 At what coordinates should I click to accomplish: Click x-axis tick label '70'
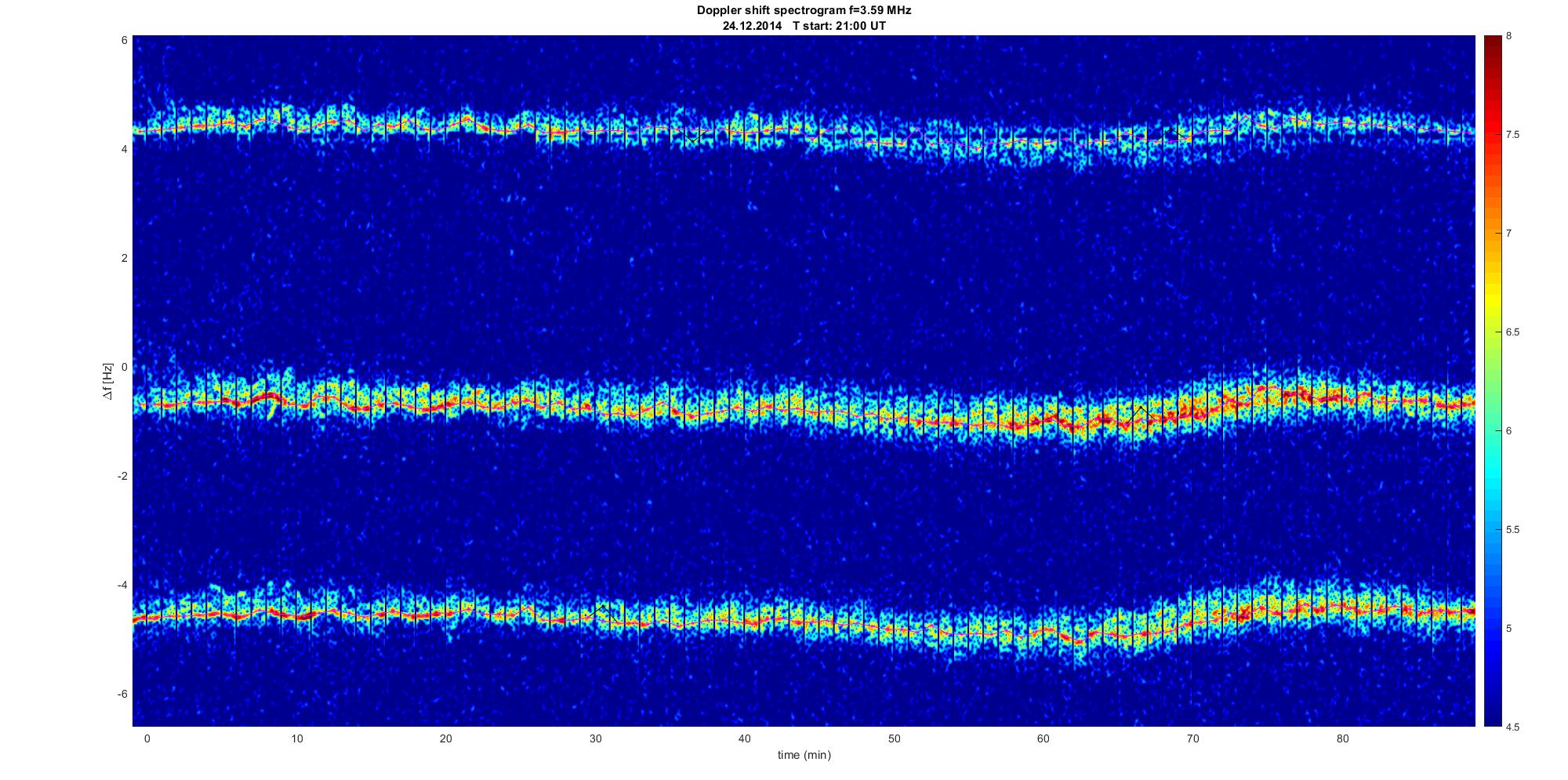[1192, 738]
